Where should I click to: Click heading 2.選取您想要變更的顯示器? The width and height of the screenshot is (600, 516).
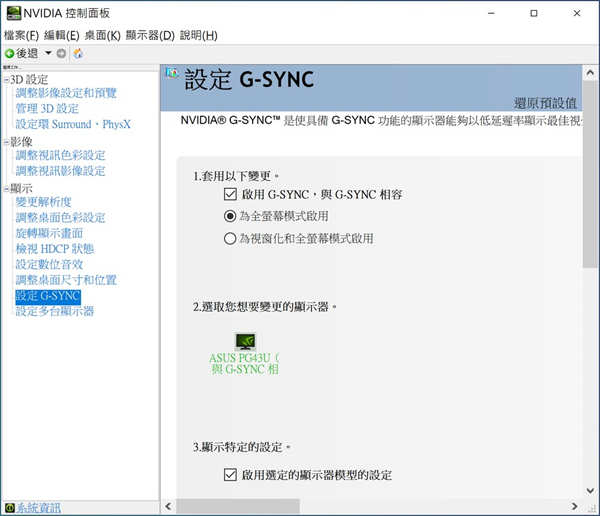coord(265,307)
